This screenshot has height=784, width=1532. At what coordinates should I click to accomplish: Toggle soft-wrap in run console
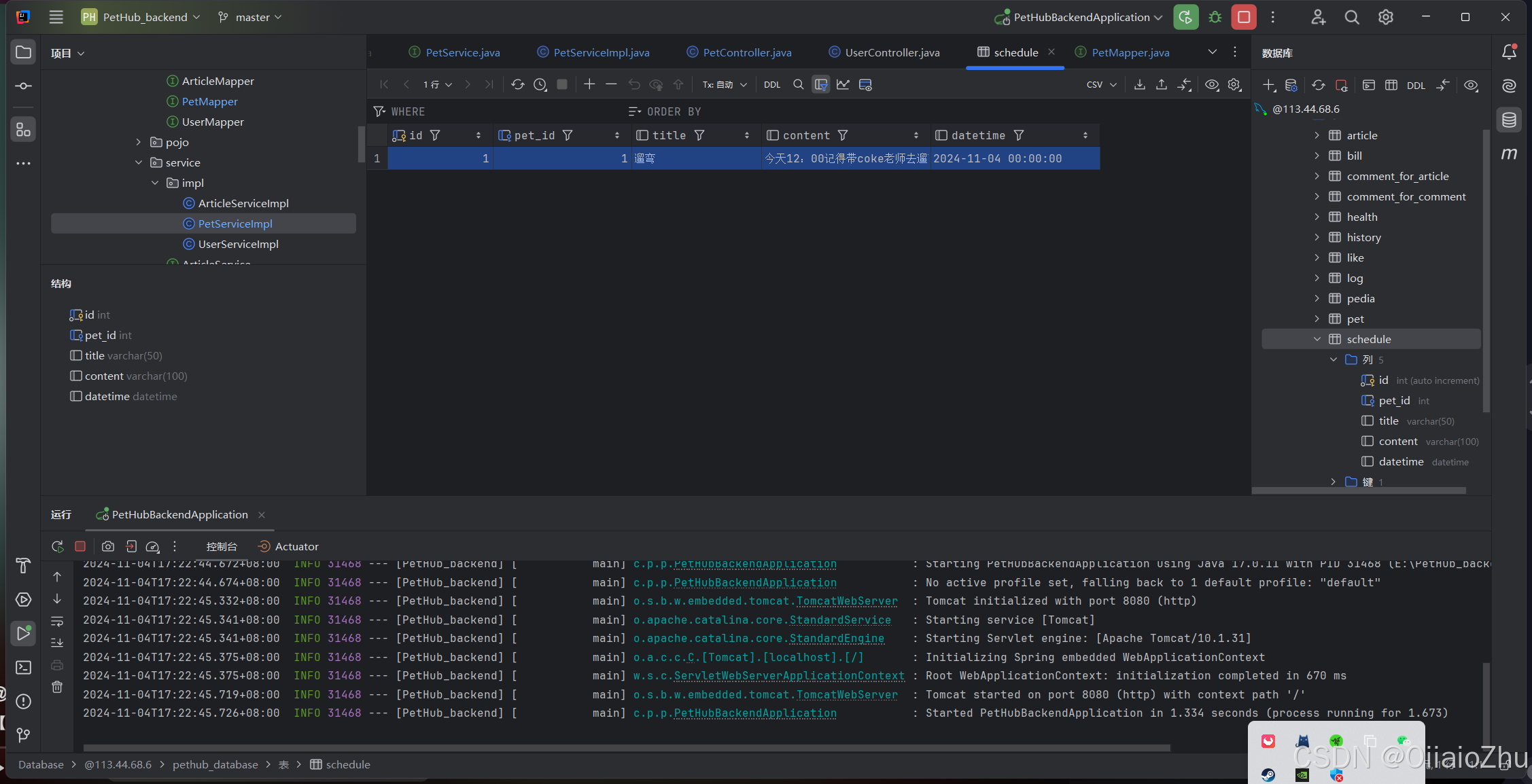point(57,621)
